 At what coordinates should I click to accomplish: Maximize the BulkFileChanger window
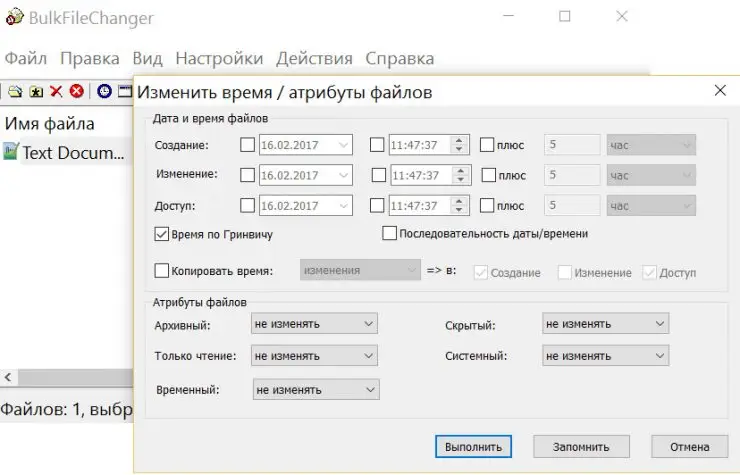pyautogui.click(x=564, y=17)
